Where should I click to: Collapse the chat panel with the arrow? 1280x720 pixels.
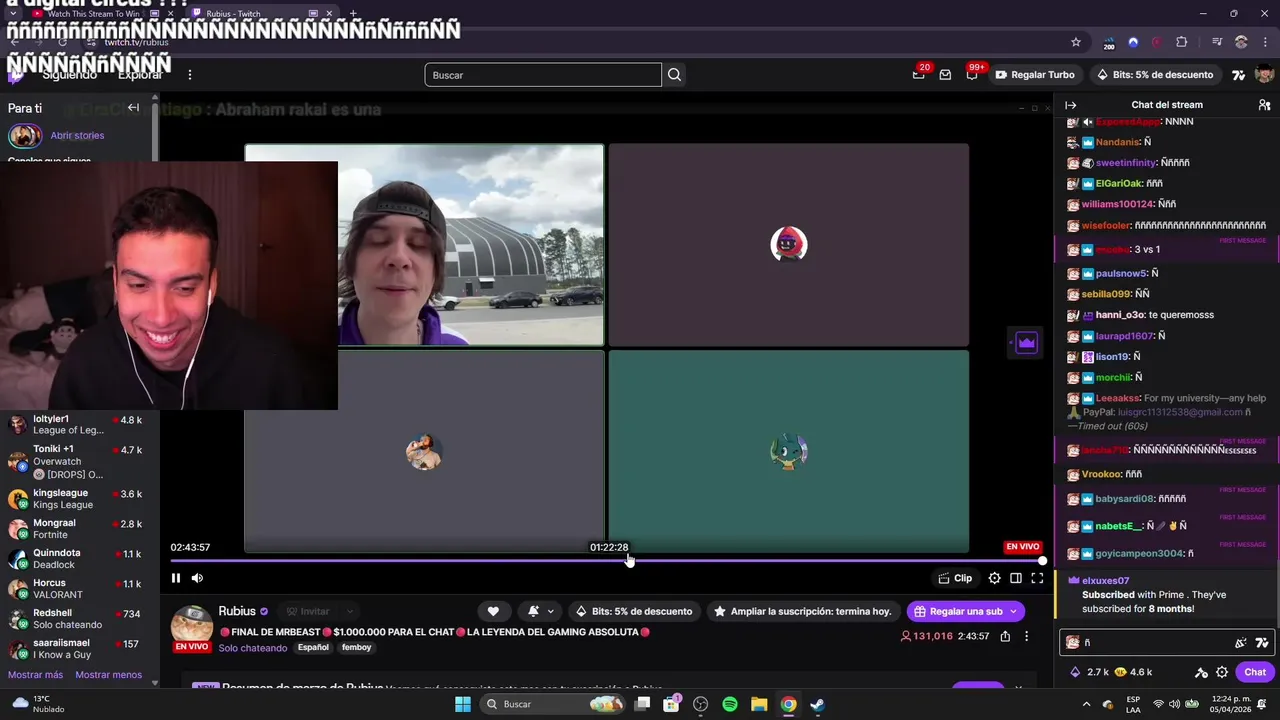tap(1071, 105)
